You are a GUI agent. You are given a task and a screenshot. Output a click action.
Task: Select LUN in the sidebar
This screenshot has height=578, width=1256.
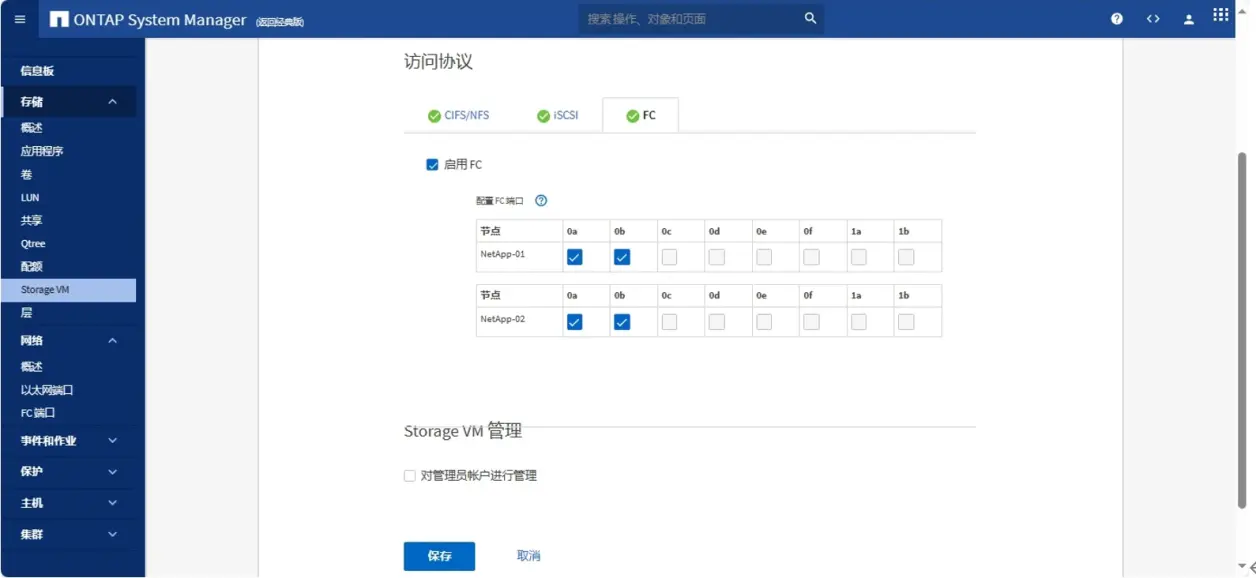pyautogui.click(x=30, y=198)
